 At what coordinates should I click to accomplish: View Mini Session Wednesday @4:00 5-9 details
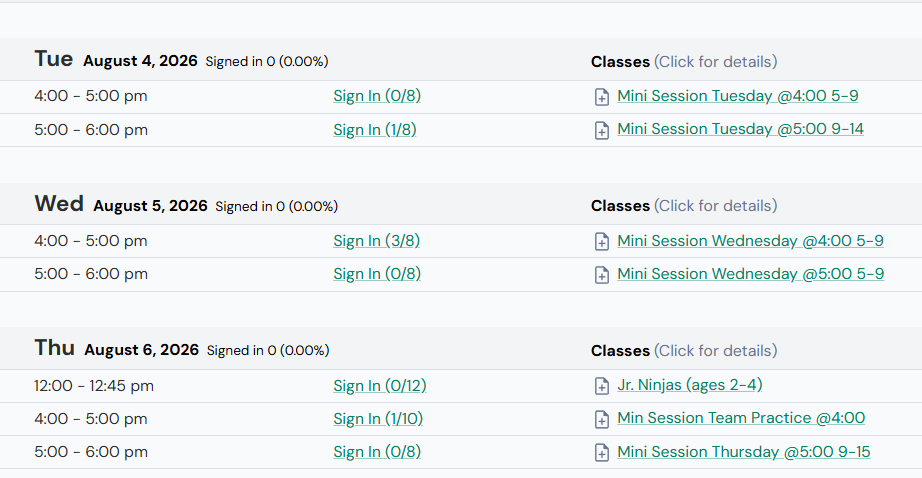750,241
